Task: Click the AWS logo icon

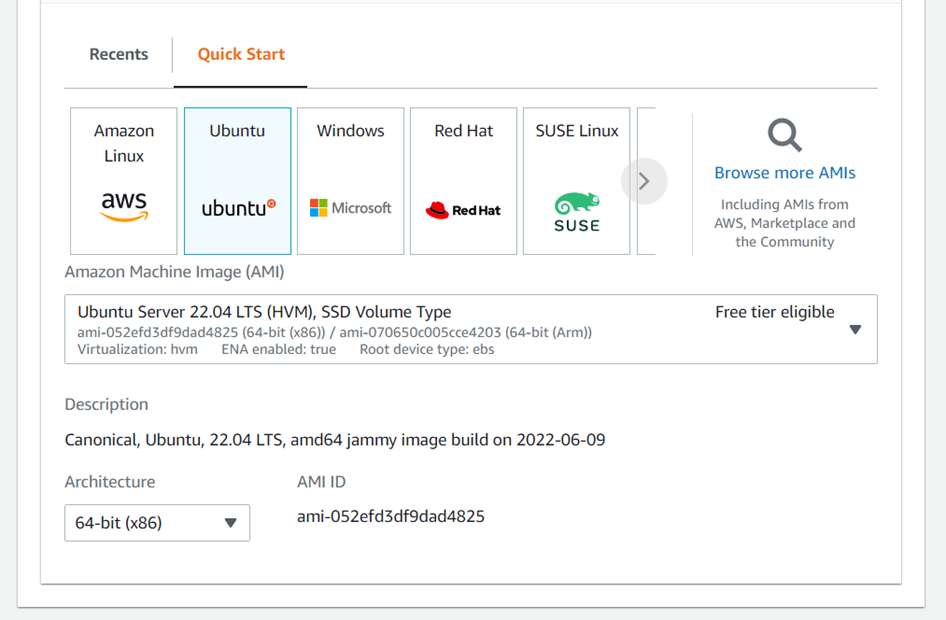Action: tap(124, 206)
